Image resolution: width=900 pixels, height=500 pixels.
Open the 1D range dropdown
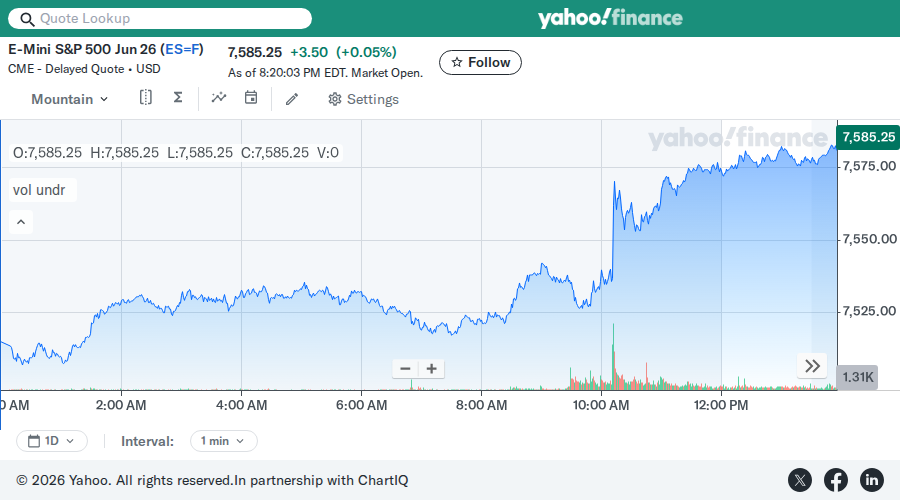(x=52, y=441)
